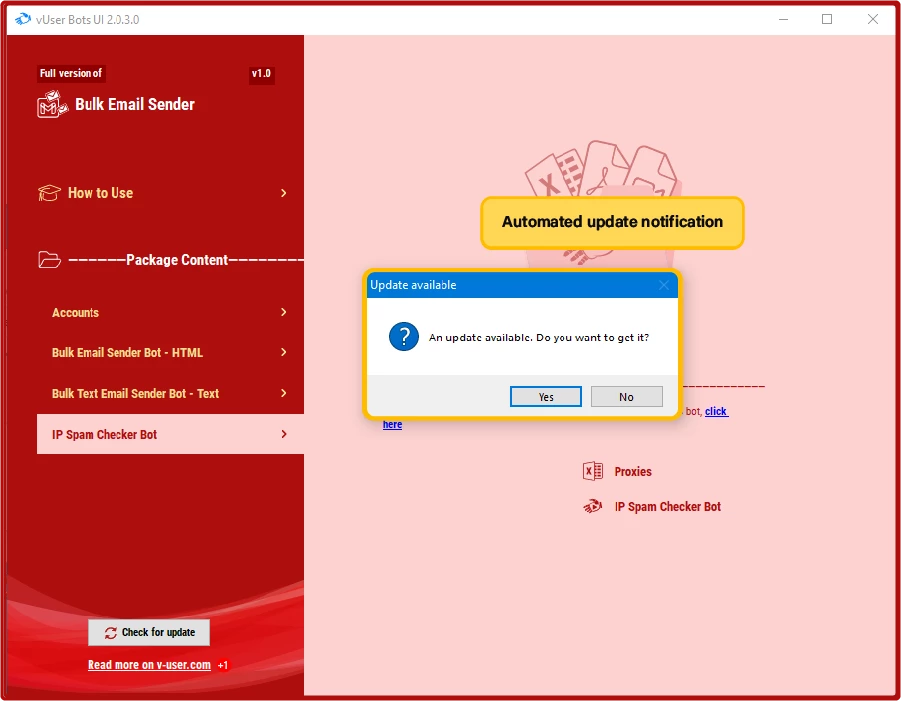Click the graduation cap How to Use icon
This screenshot has height=701, width=901.
(49, 193)
